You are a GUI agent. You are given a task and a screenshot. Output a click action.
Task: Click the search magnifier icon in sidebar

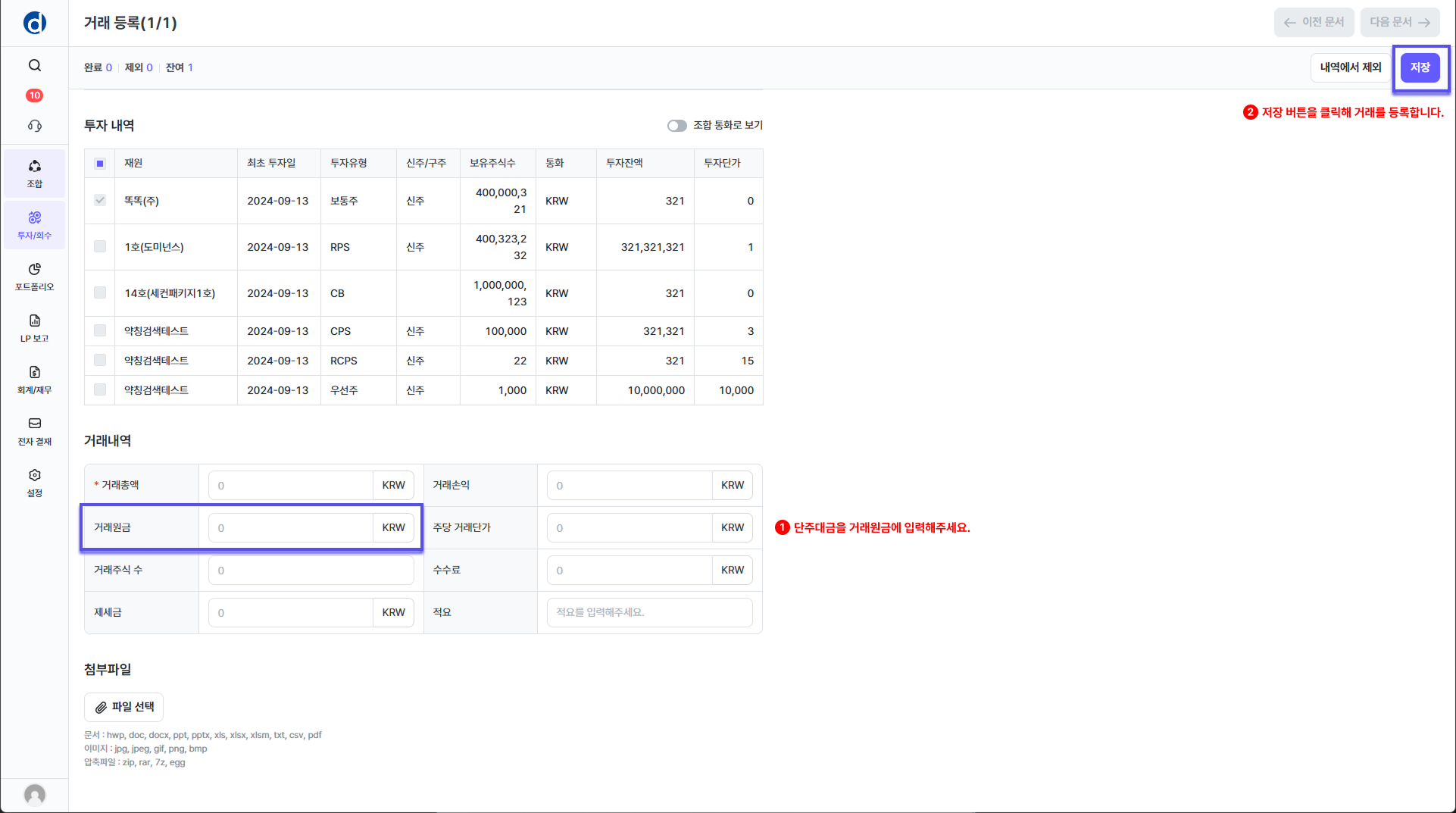35,65
